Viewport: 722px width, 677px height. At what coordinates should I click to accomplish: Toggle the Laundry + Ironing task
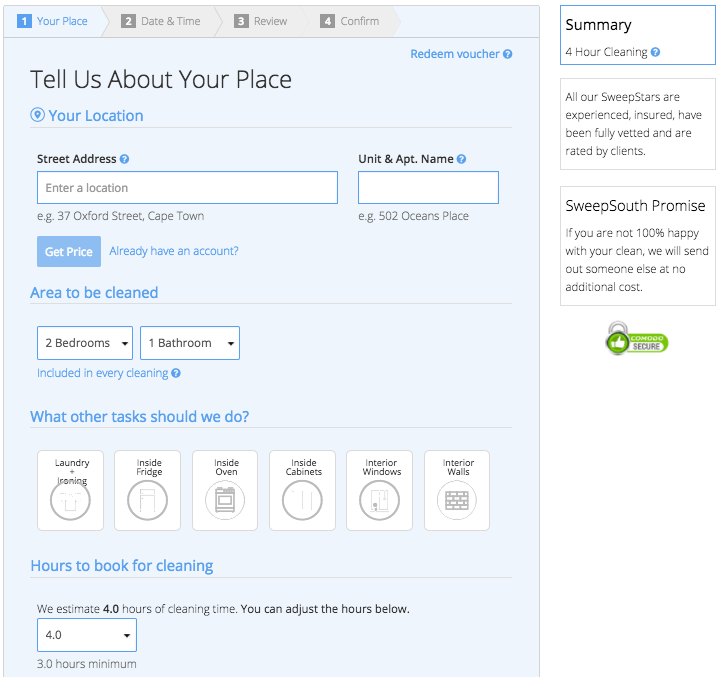72,490
